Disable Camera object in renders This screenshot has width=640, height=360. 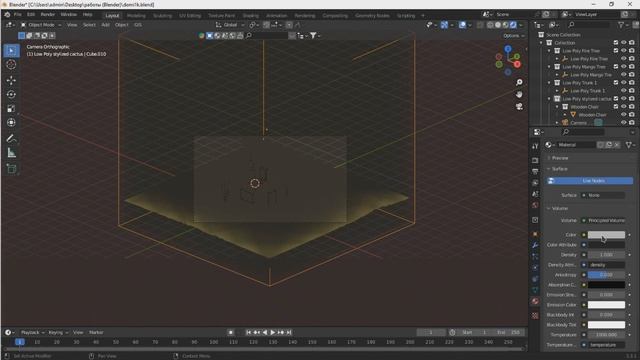click(632, 122)
